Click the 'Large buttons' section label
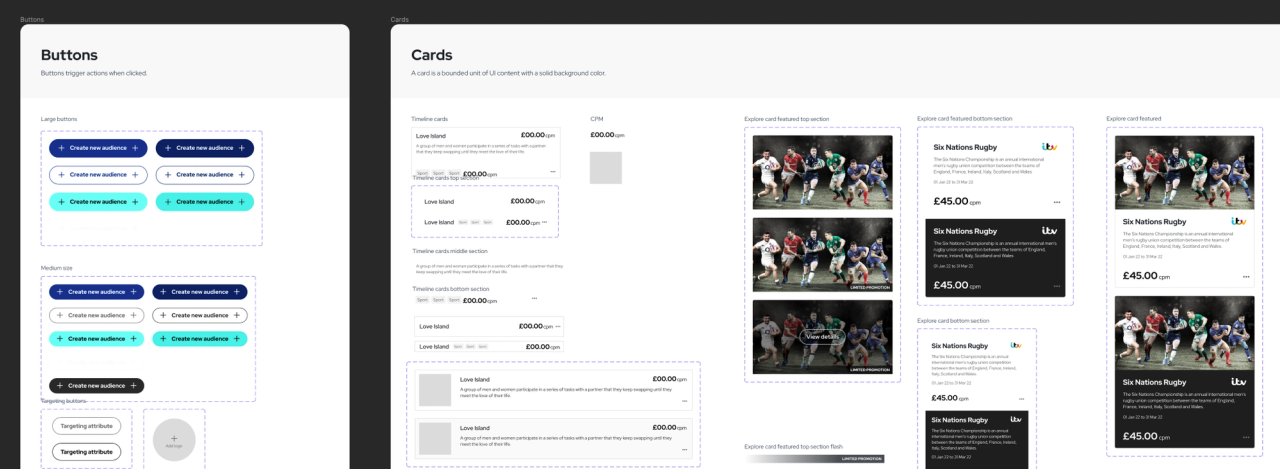This screenshot has width=1280, height=469. pyautogui.click(x=59, y=119)
